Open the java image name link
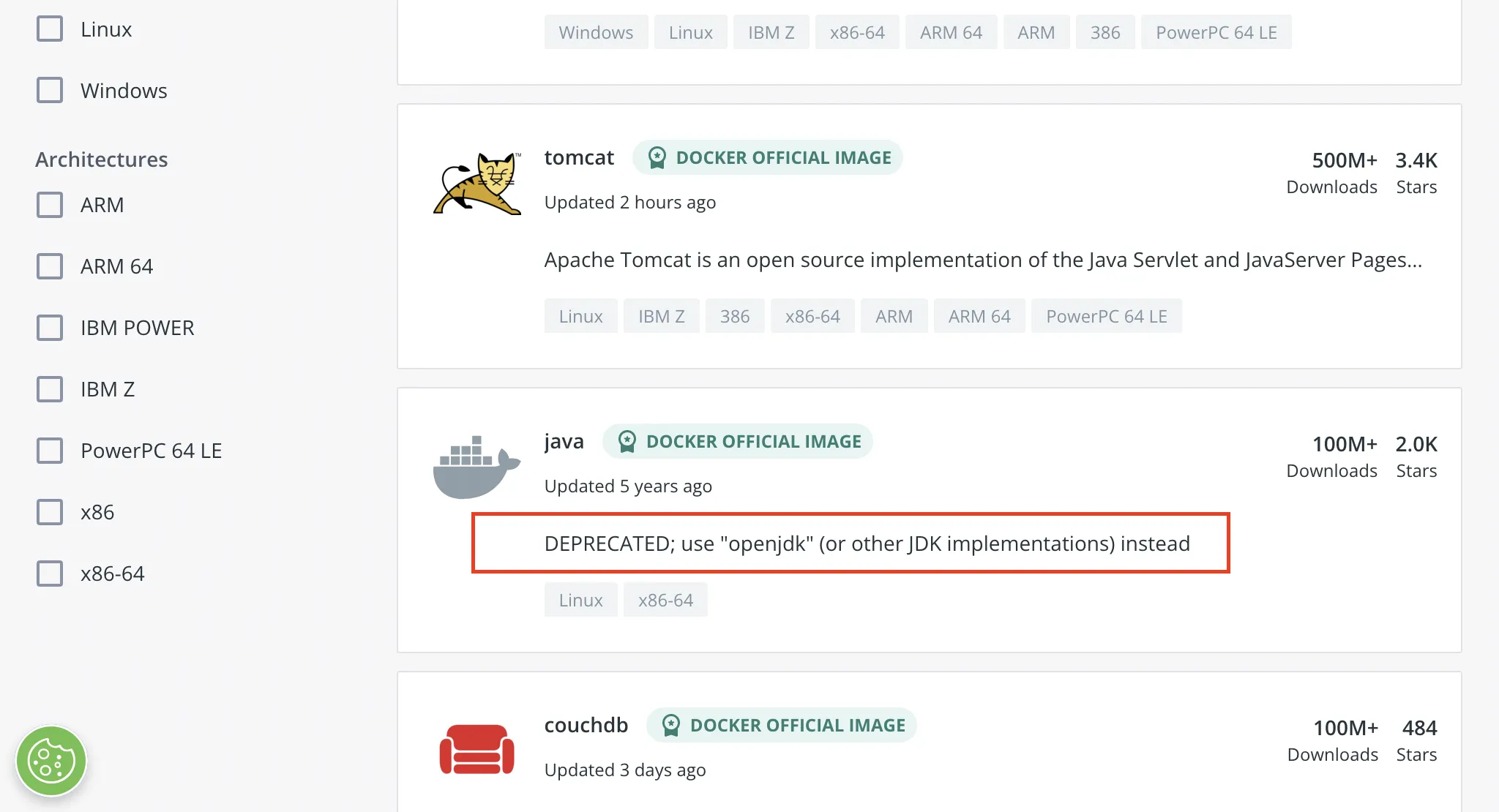Screen dimensions: 1499x812 tap(564, 442)
